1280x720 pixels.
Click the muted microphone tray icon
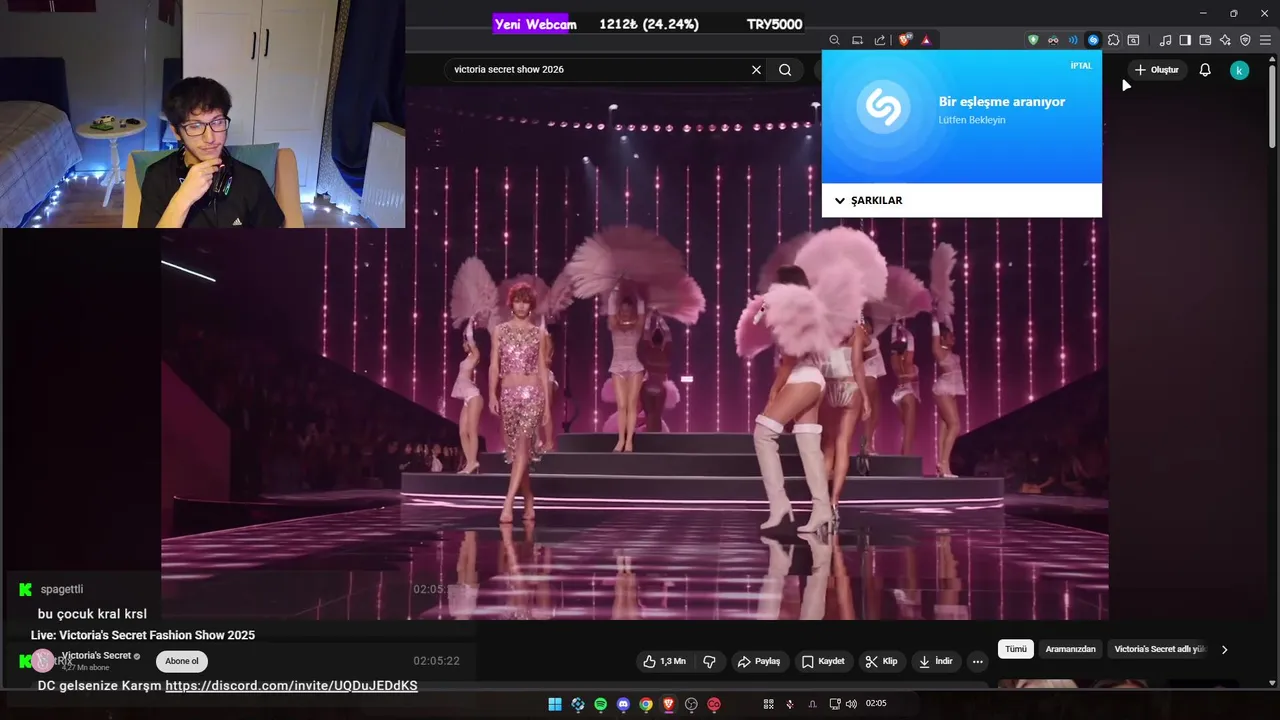pyautogui.click(x=789, y=704)
